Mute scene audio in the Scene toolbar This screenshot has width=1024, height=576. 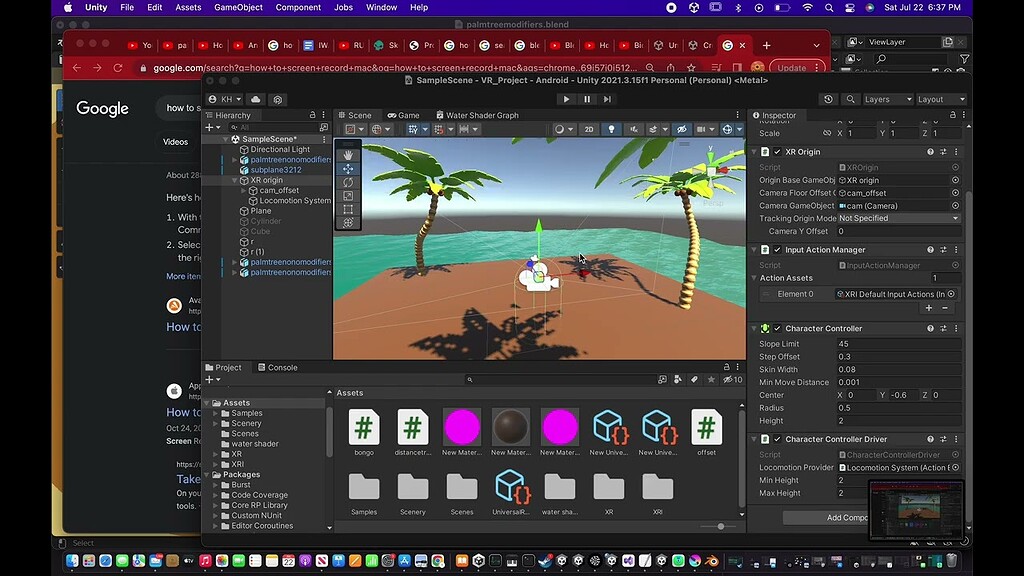632,129
